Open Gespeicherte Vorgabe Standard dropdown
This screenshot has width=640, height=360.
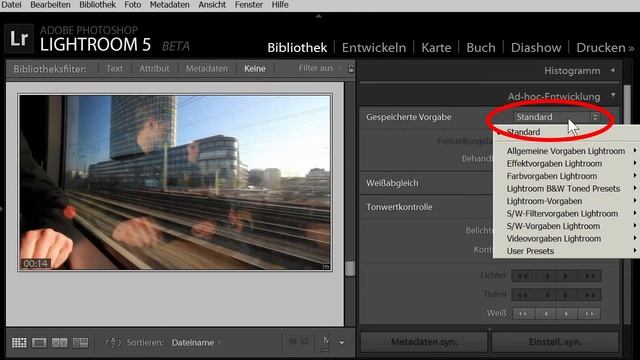click(557, 117)
